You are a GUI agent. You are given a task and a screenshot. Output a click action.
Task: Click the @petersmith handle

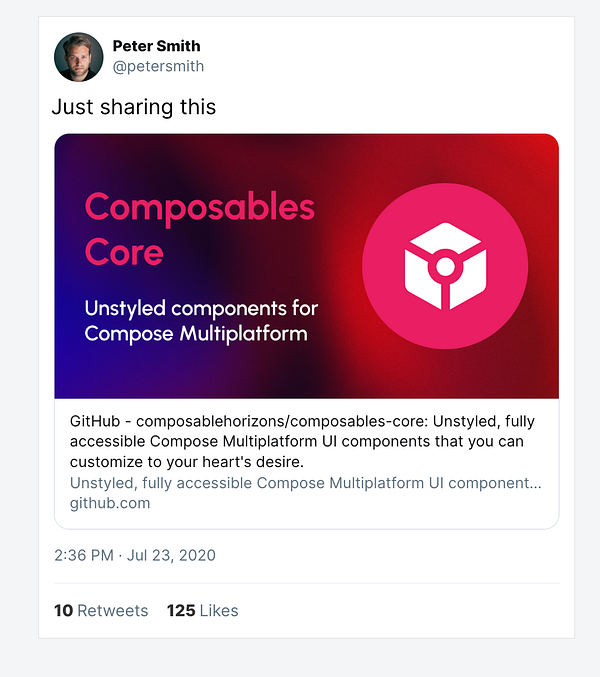[158, 66]
